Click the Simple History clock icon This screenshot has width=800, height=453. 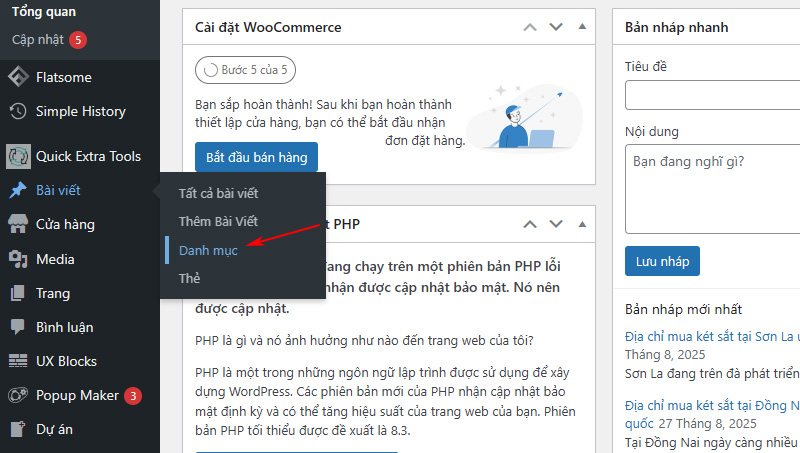18,111
